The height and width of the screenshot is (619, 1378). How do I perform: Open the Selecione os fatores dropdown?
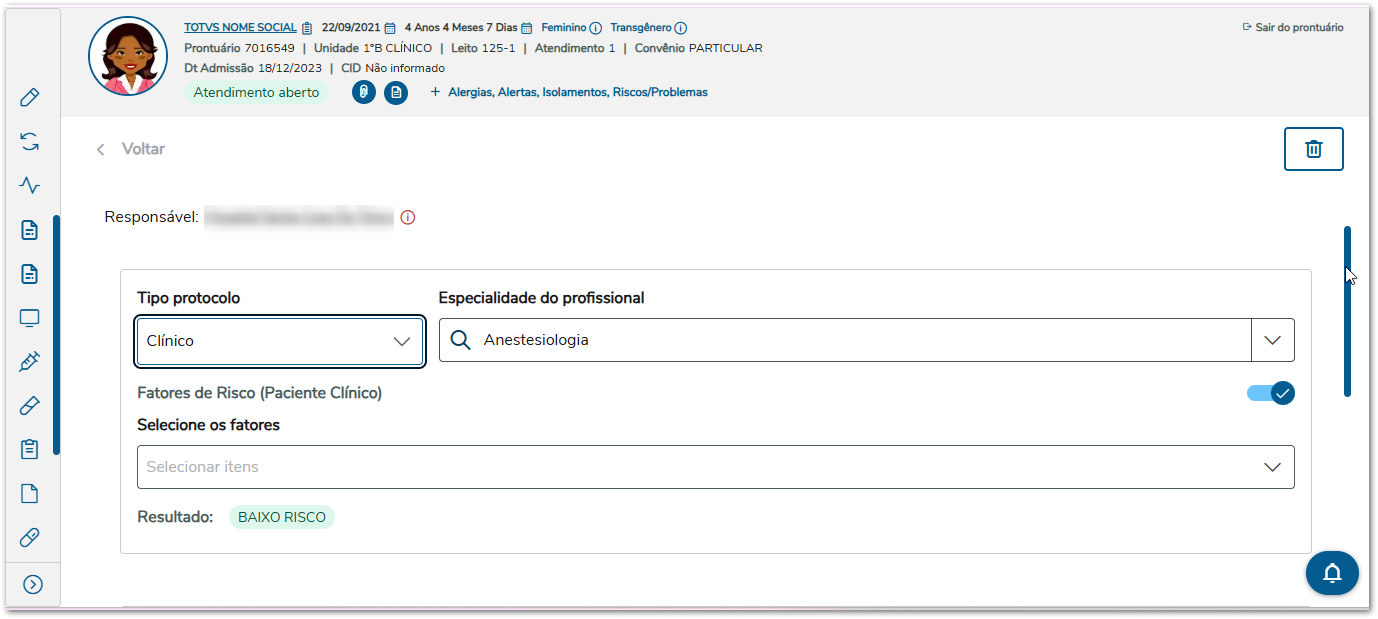coord(715,467)
